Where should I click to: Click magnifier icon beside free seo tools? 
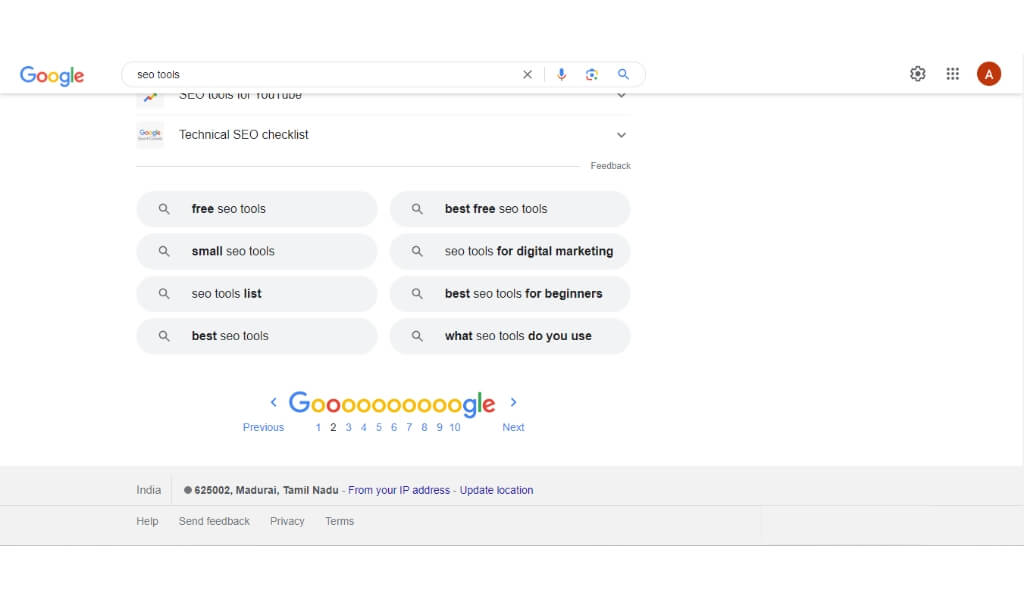pos(164,209)
